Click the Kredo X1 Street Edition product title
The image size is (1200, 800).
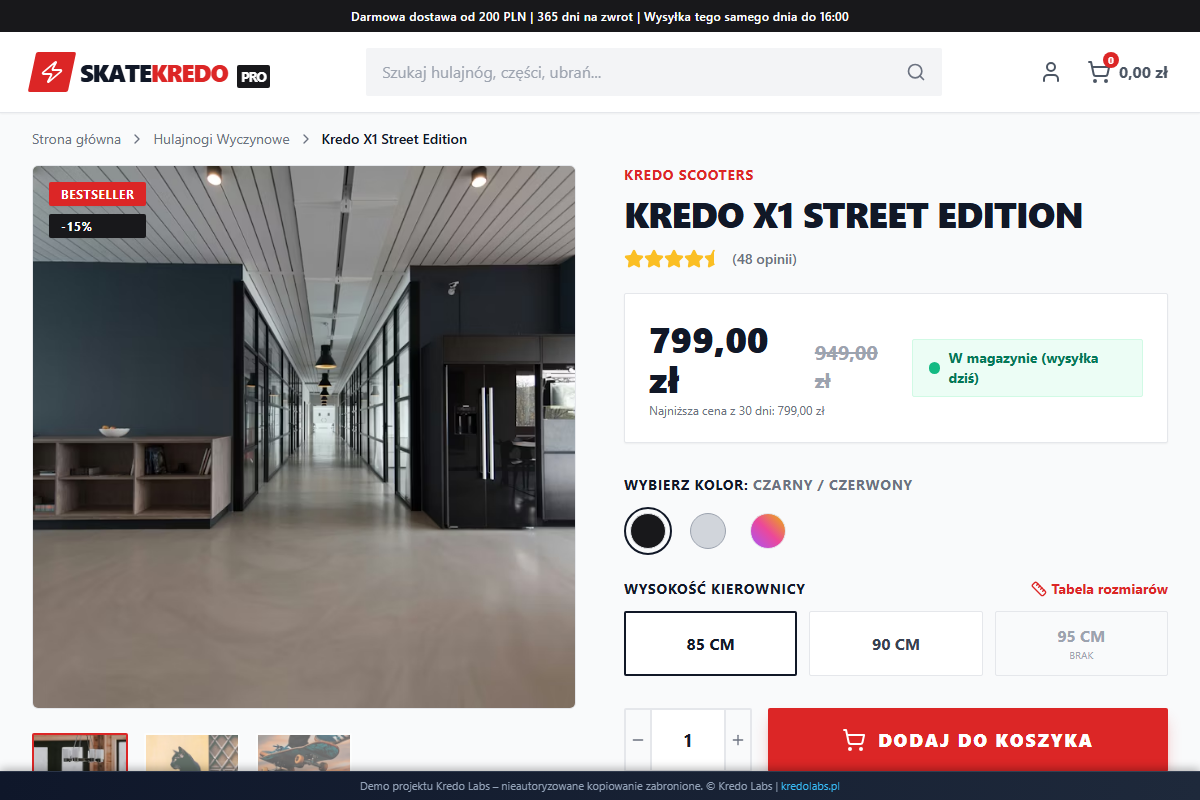coord(853,216)
